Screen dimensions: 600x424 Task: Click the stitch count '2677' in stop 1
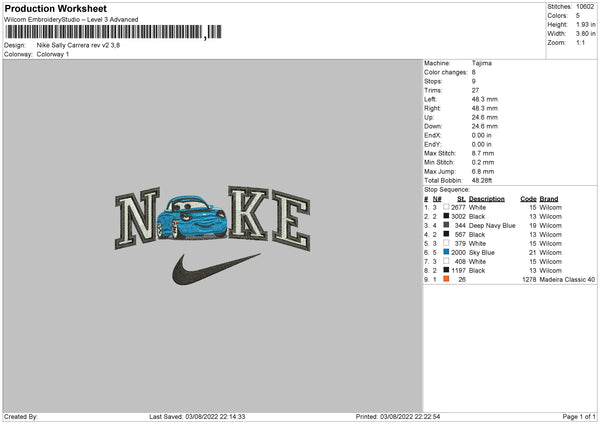click(x=458, y=207)
